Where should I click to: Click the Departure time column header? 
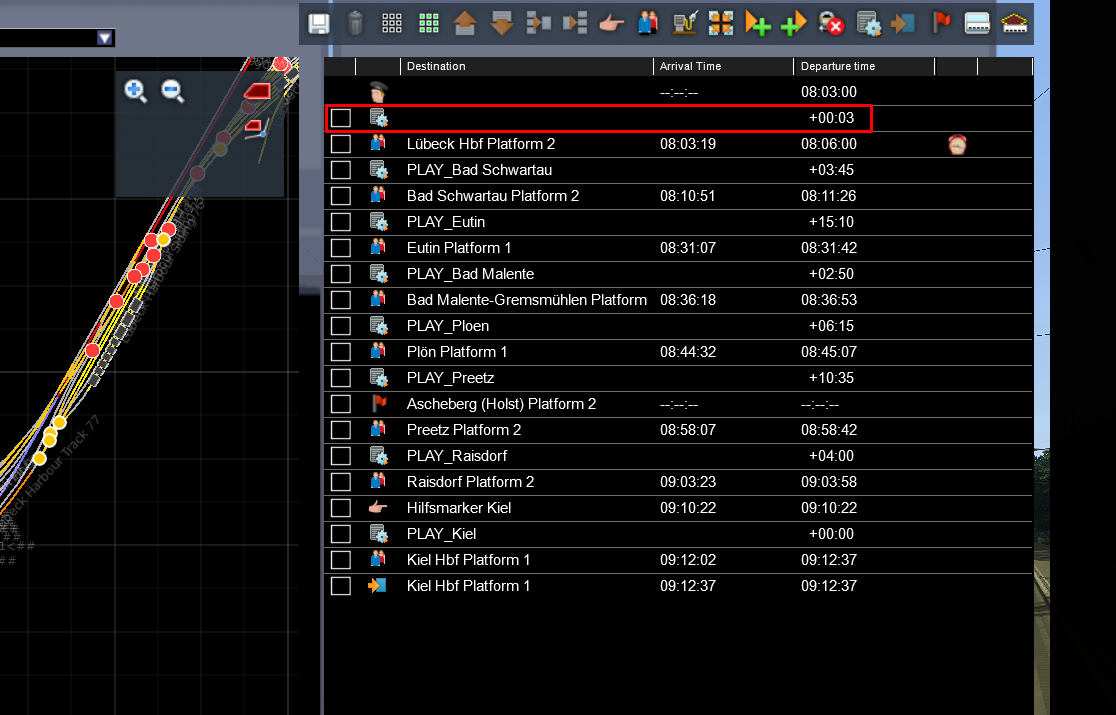pyautogui.click(x=864, y=66)
